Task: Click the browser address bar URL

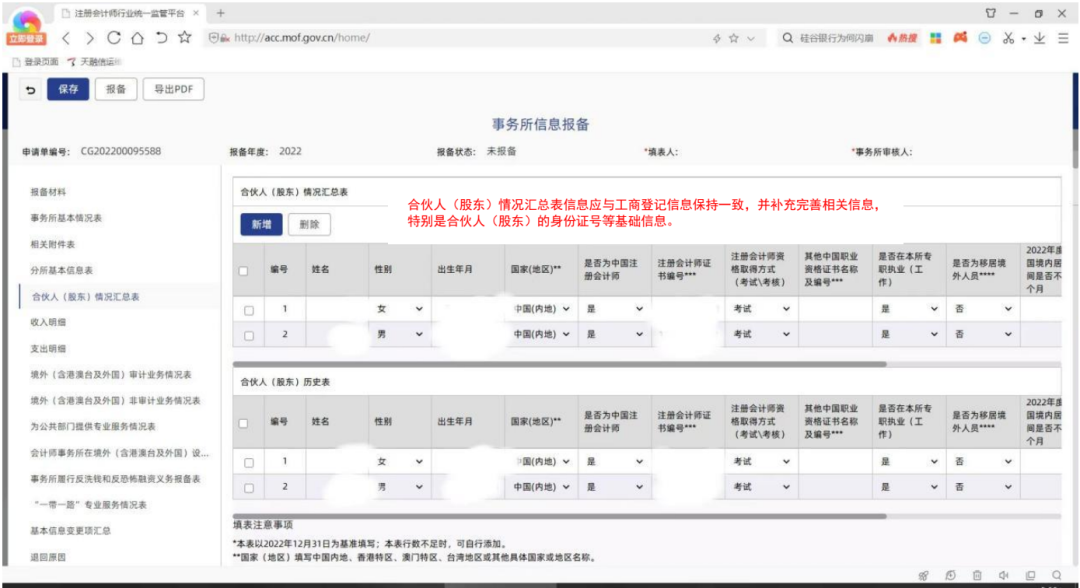Action: [302, 38]
